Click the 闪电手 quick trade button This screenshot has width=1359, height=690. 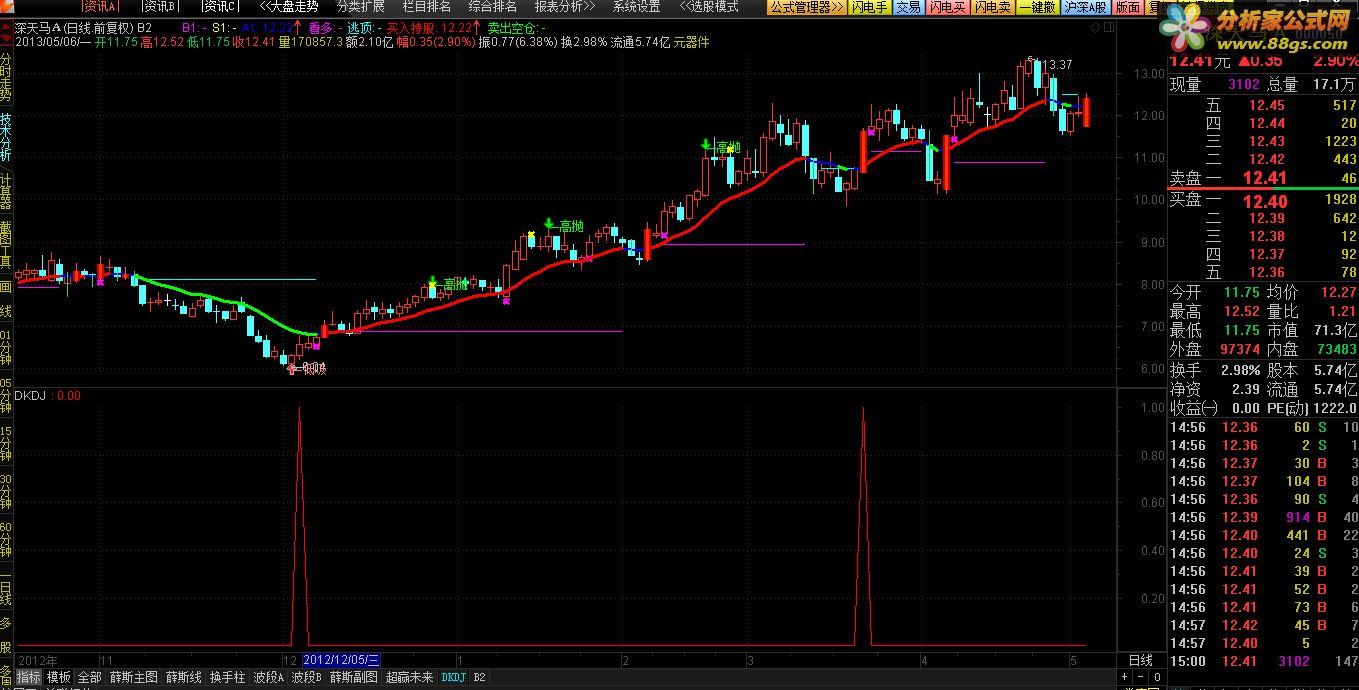coord(869,7)
